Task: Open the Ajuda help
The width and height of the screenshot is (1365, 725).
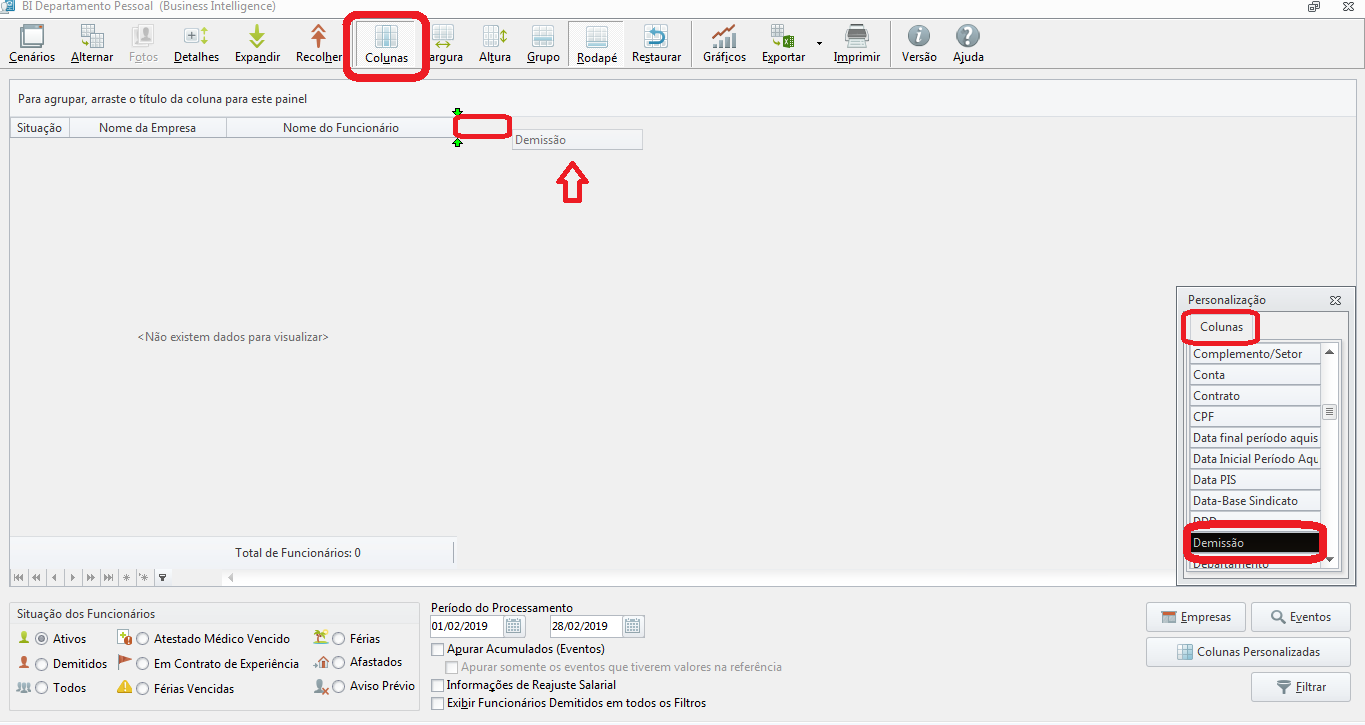Action: pos(968,44)
